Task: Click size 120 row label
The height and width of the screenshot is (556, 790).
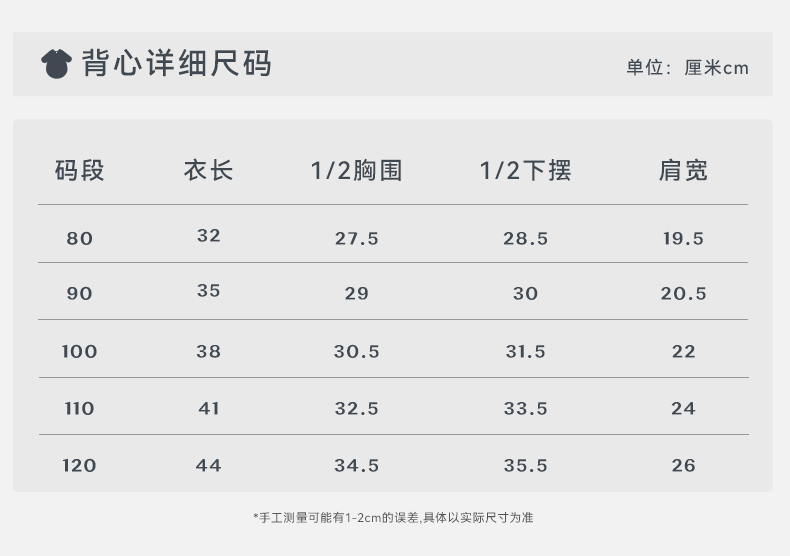Action: coord(79,465)
